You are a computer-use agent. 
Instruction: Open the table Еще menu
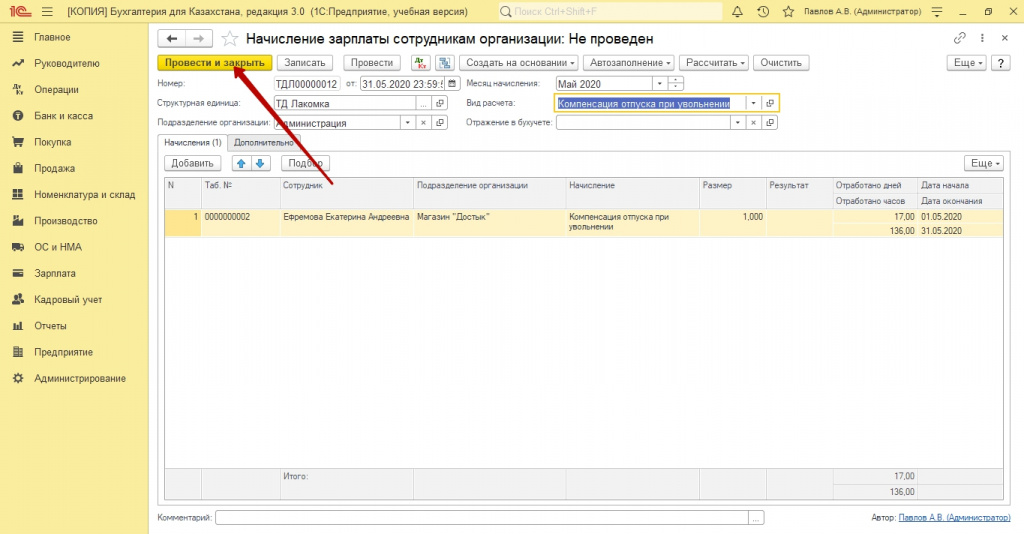(x=984, y=163)
